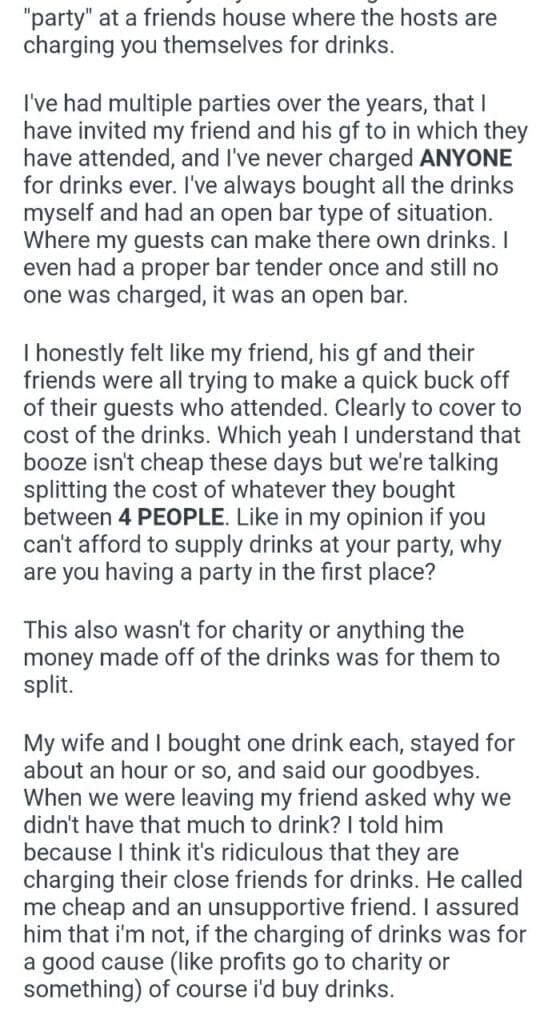Click the paragraph starting "I honestly felt like"

(x=272, y=462)
